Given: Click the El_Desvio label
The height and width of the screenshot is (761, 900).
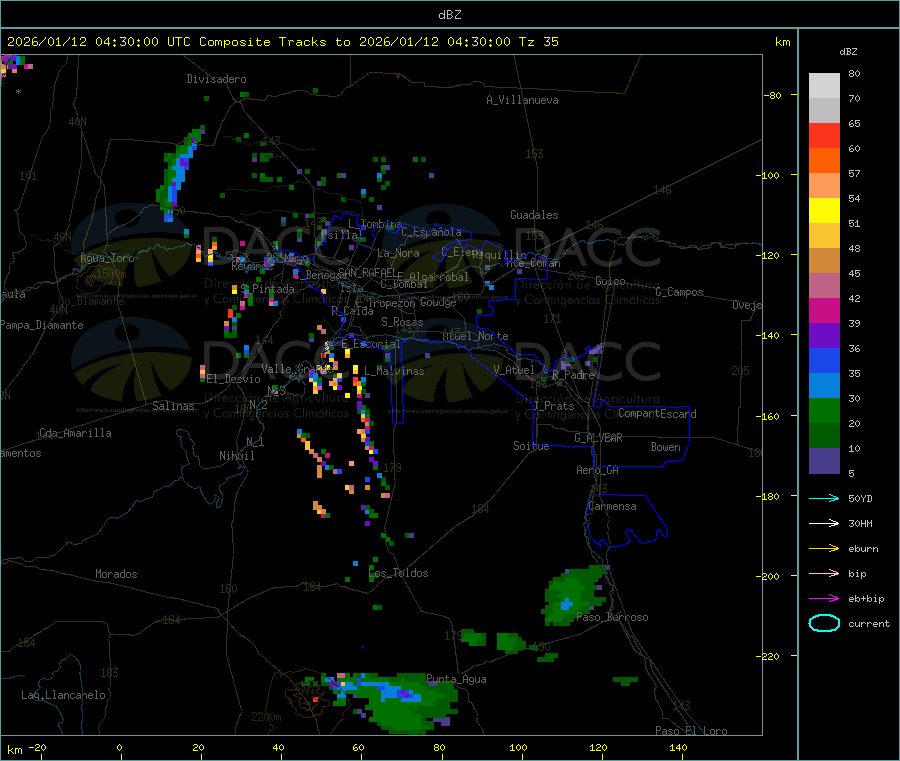Looking at the screenshot, I should click(234, 379).
